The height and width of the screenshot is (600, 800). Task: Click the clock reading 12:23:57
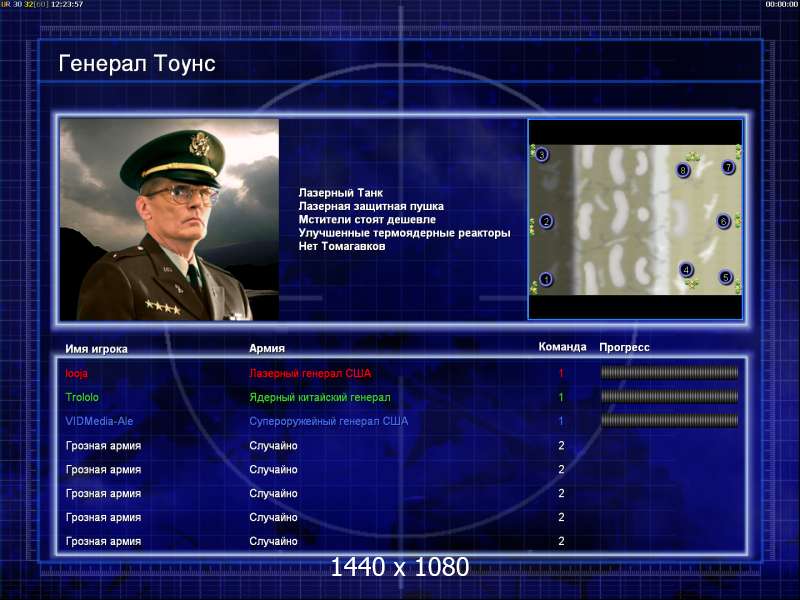coord(67,4)
